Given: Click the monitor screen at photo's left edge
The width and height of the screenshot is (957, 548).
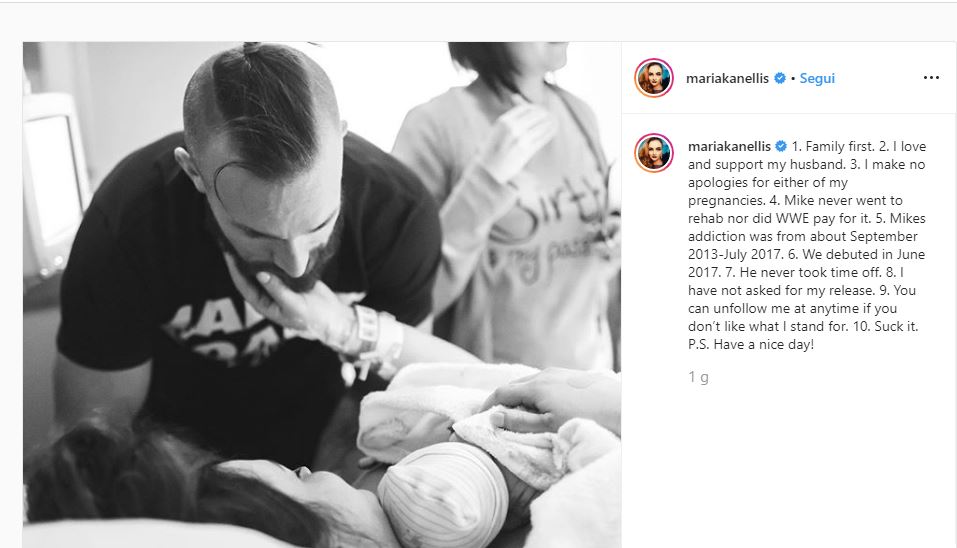Looking at the screenshot, I should [52, 183].
